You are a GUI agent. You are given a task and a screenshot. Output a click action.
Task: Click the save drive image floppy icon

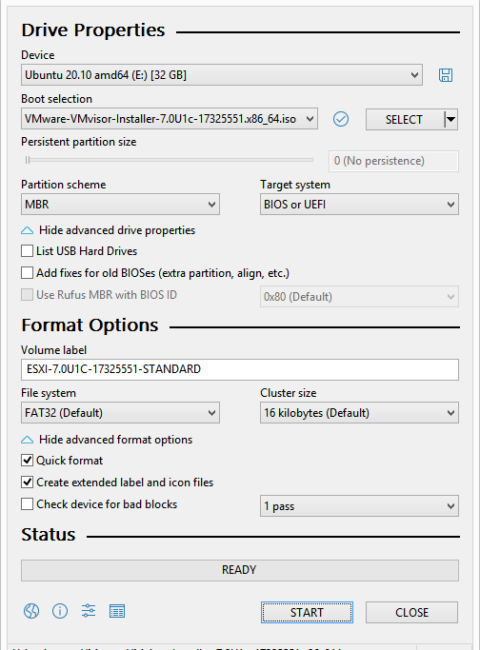tap(446, 75)
